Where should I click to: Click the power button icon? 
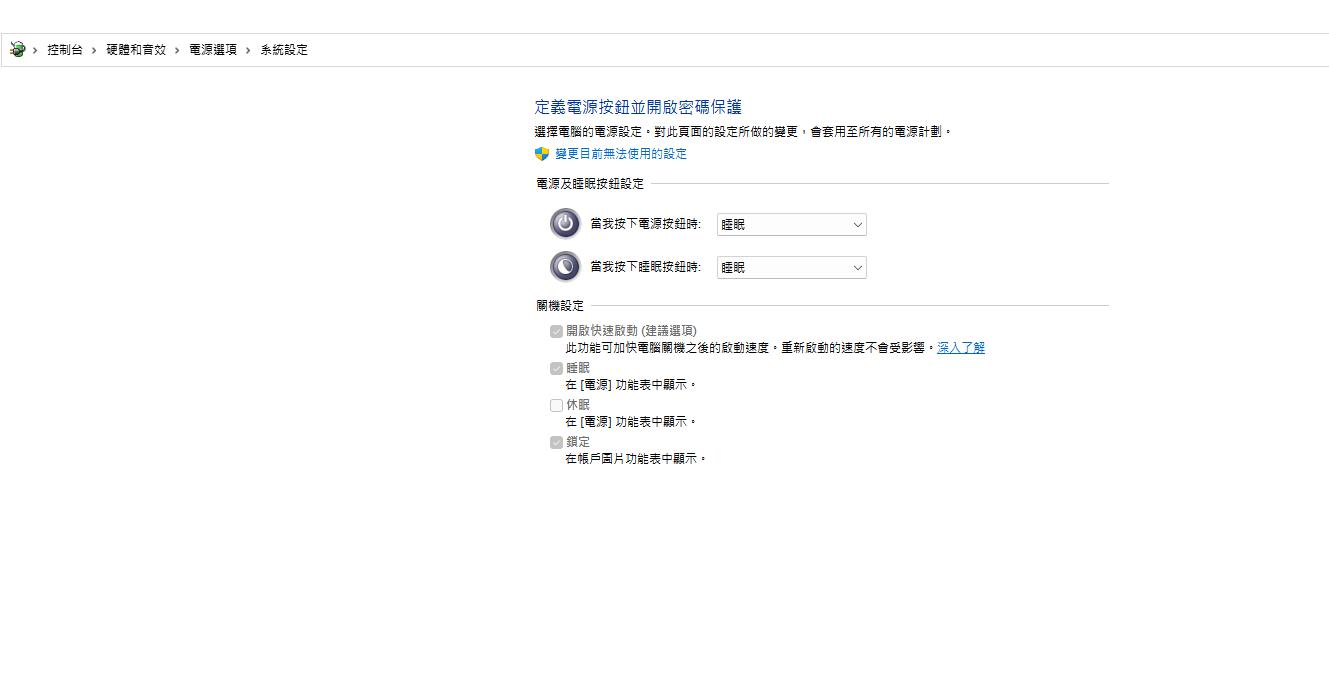click(x=564, y=223)
